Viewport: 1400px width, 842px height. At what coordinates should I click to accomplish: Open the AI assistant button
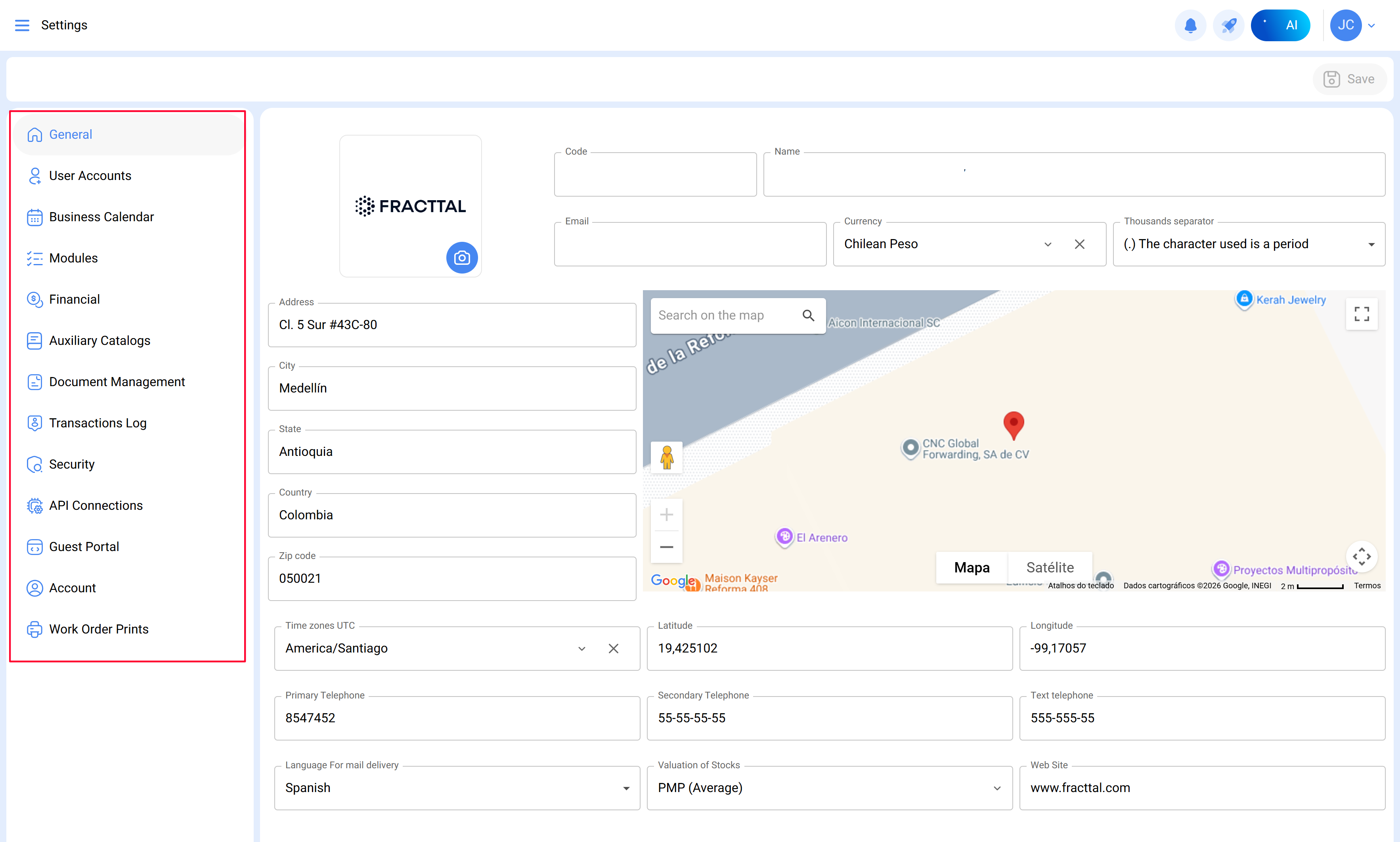(x=1280, y=25)
